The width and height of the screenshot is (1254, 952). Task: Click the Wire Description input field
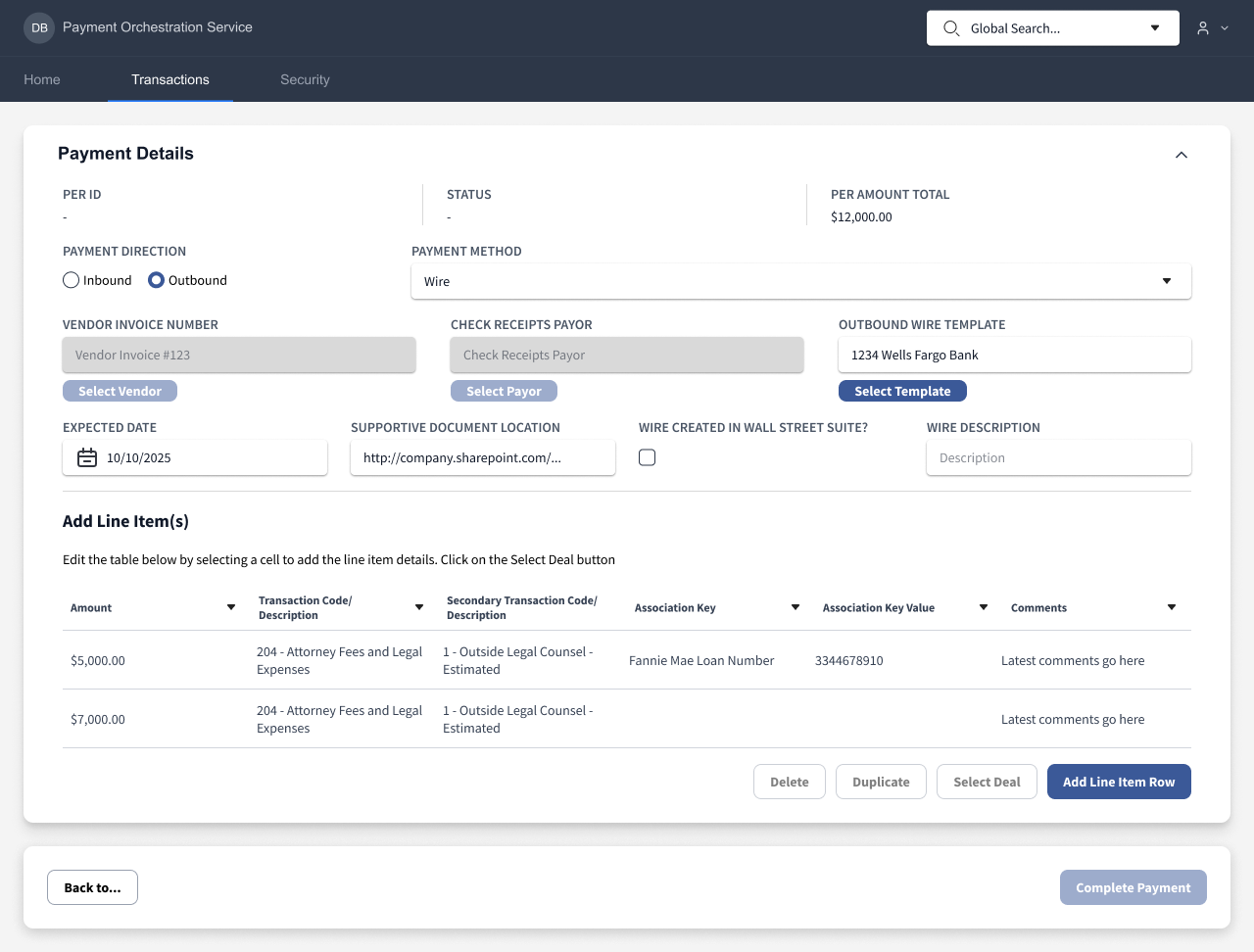(1058, 457)
